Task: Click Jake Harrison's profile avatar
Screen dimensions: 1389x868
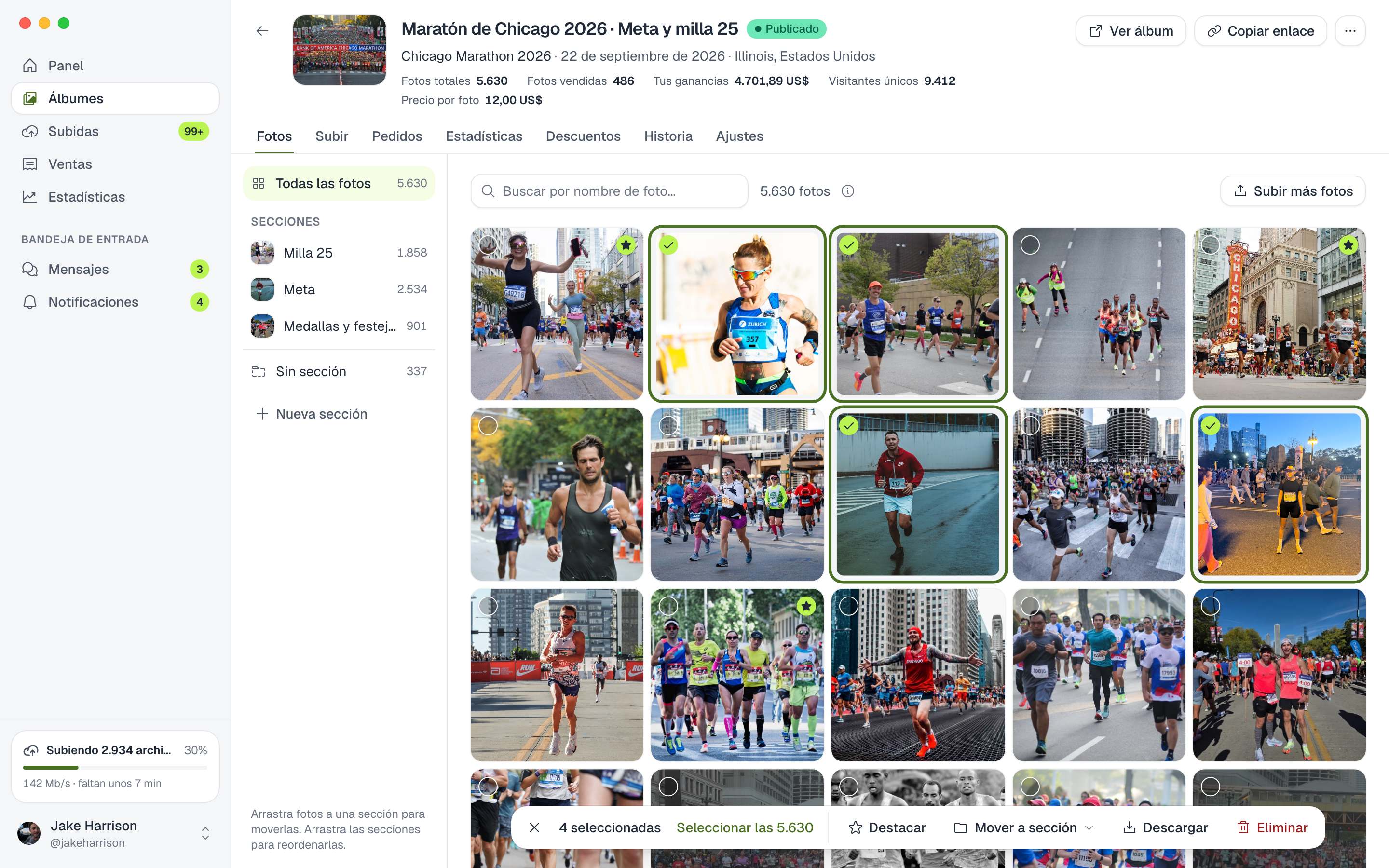Action: tap(29, 834)
